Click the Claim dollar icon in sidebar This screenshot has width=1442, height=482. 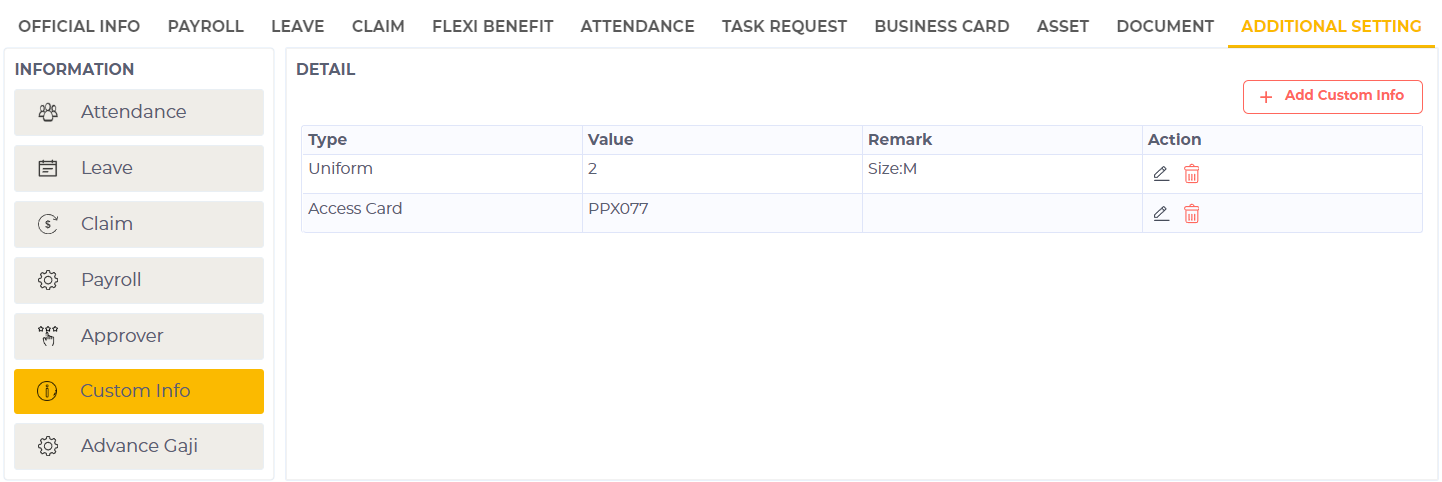point(48,224)
